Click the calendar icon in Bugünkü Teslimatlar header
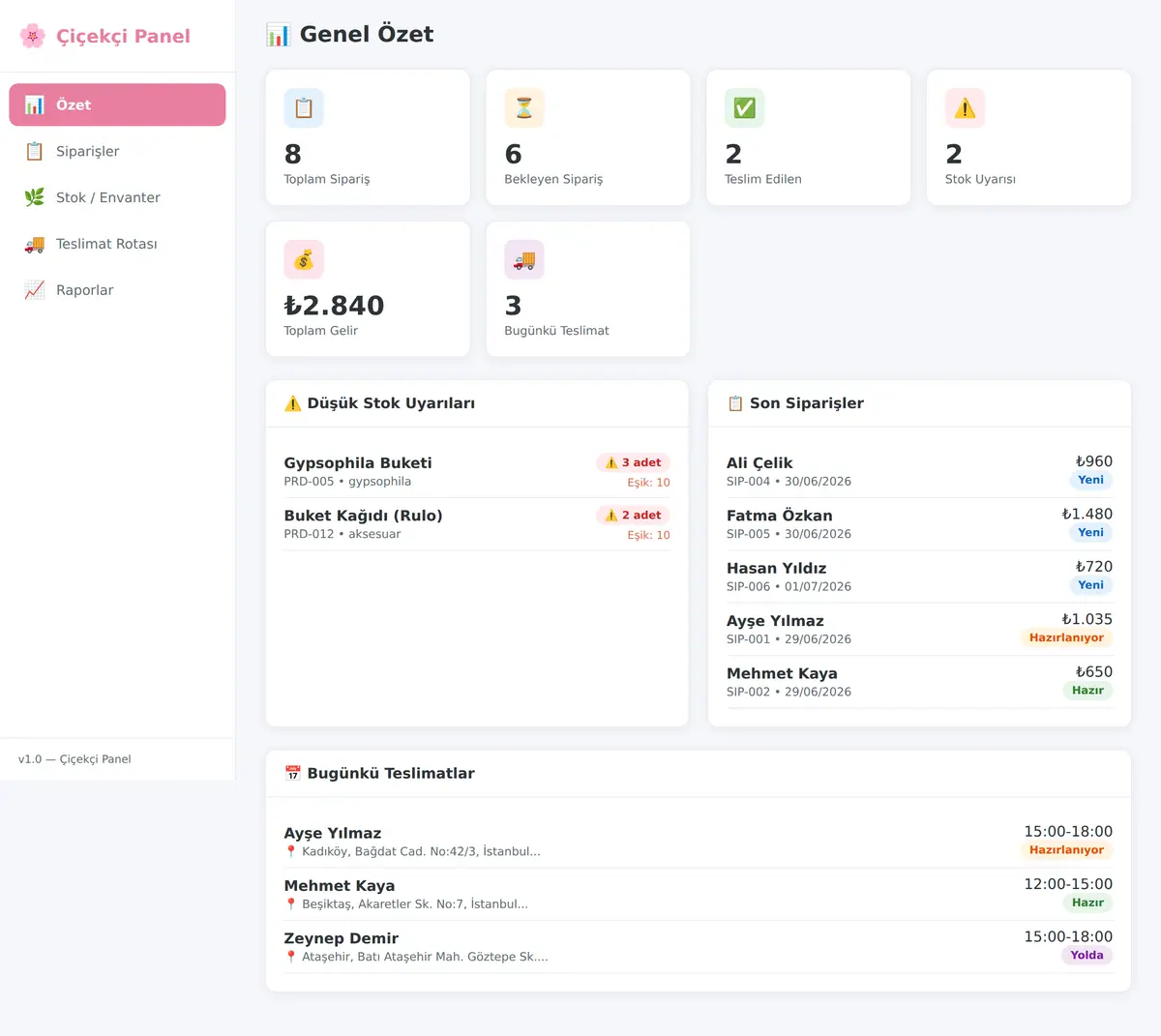1161x1036 pixels. 293,773
